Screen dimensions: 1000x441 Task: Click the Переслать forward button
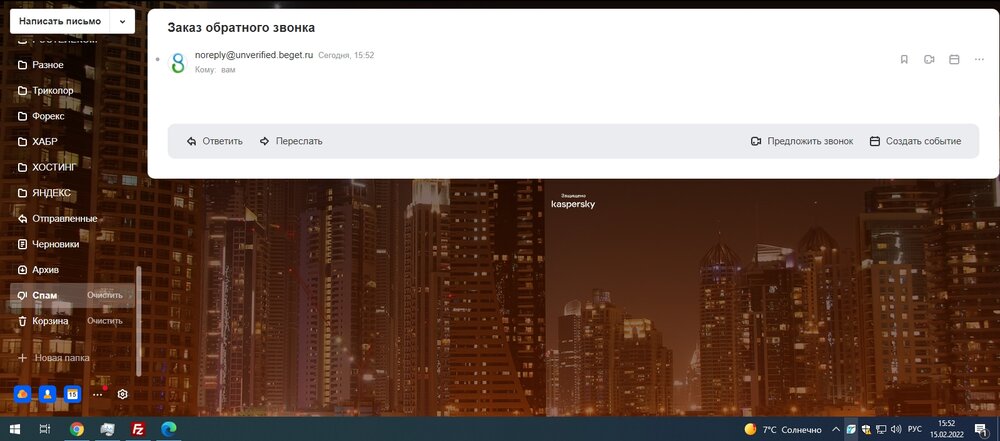click(x=291, y=141)
